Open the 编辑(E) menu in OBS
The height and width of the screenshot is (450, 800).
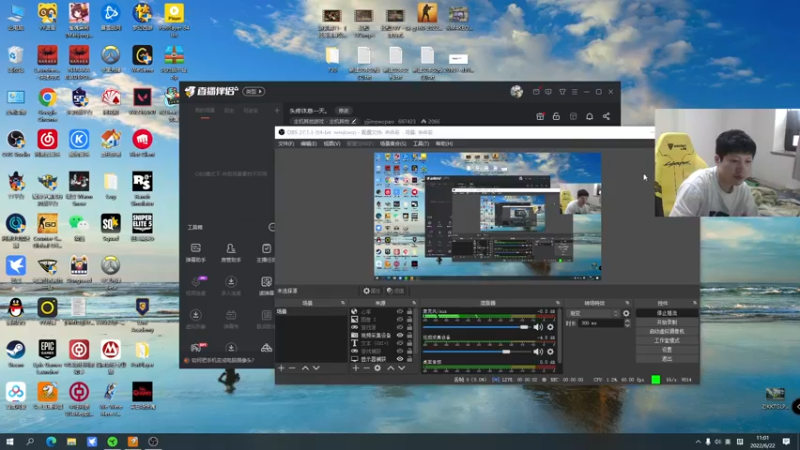click(309, 144)
